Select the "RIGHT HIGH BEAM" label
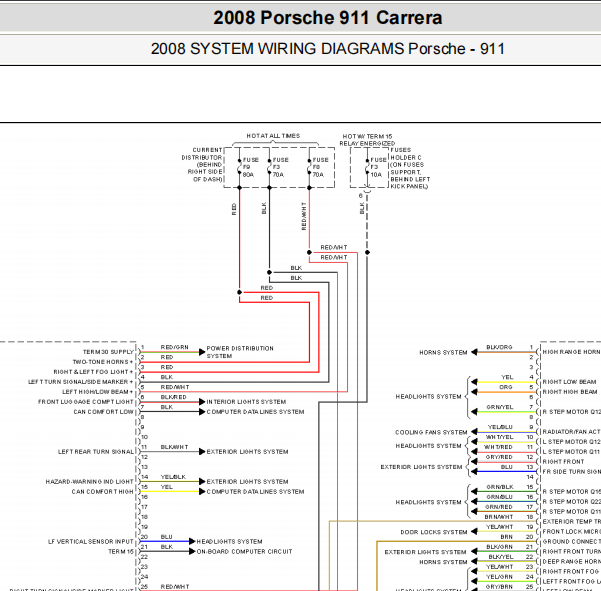601x591 pixels. pyautogui.click(x=570, y=392)
